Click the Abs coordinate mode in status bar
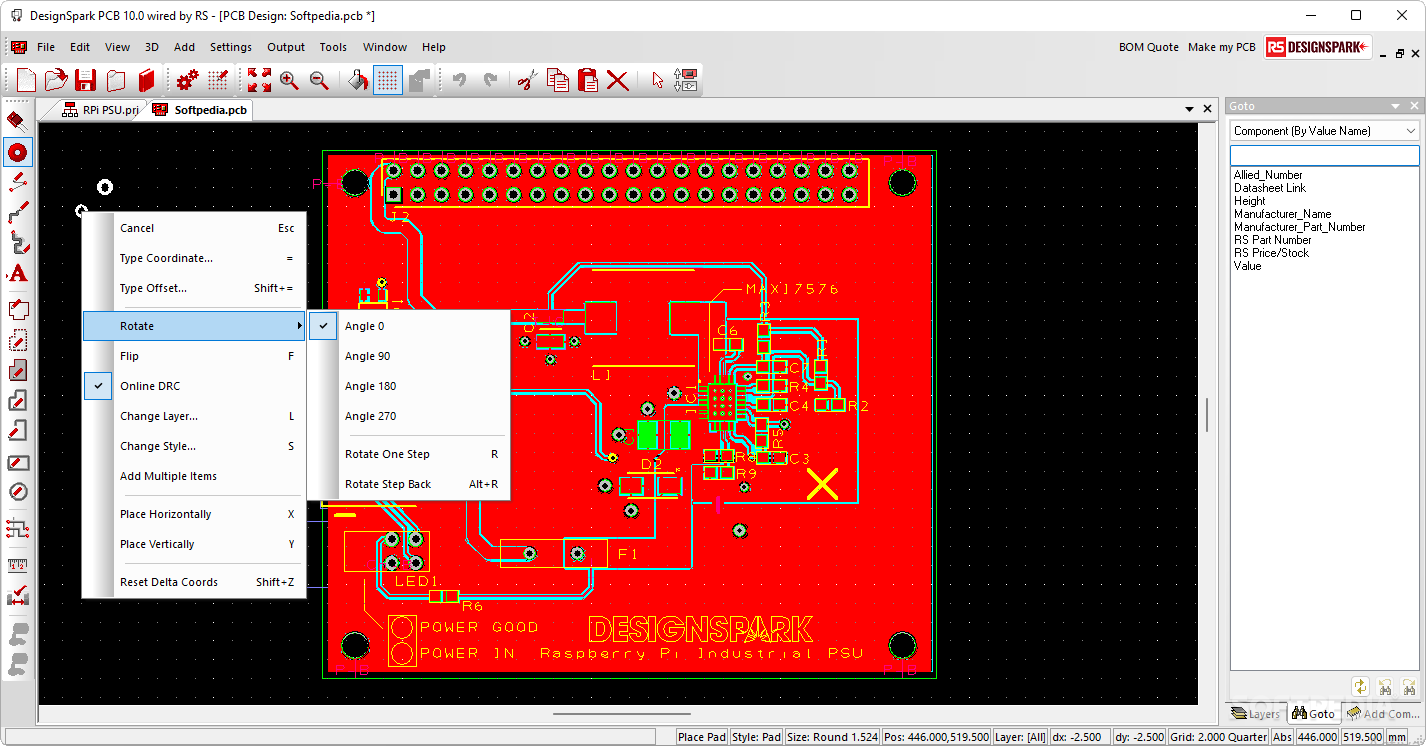 point(1281,737)
